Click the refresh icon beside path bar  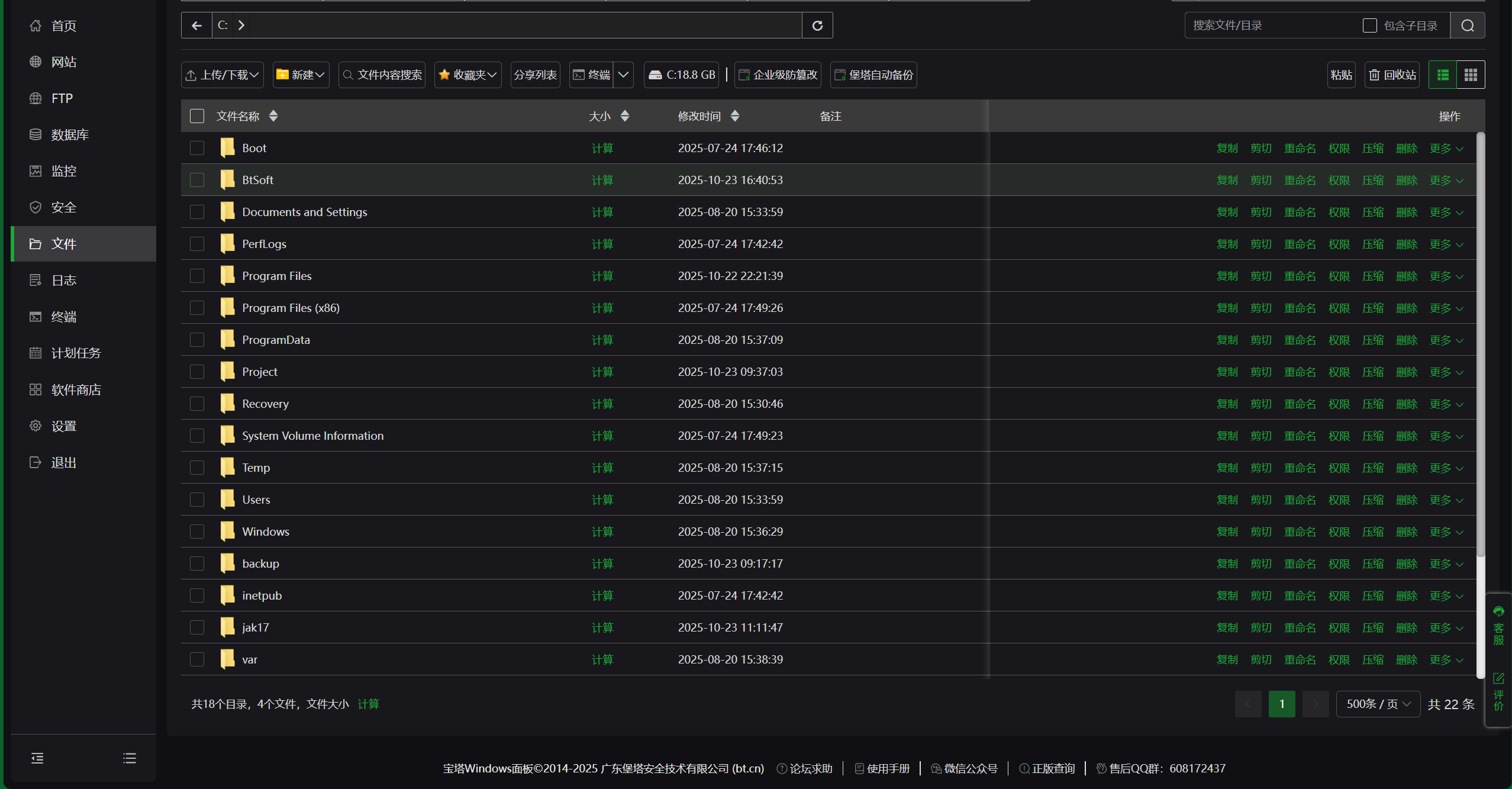(x=817, y=25)
